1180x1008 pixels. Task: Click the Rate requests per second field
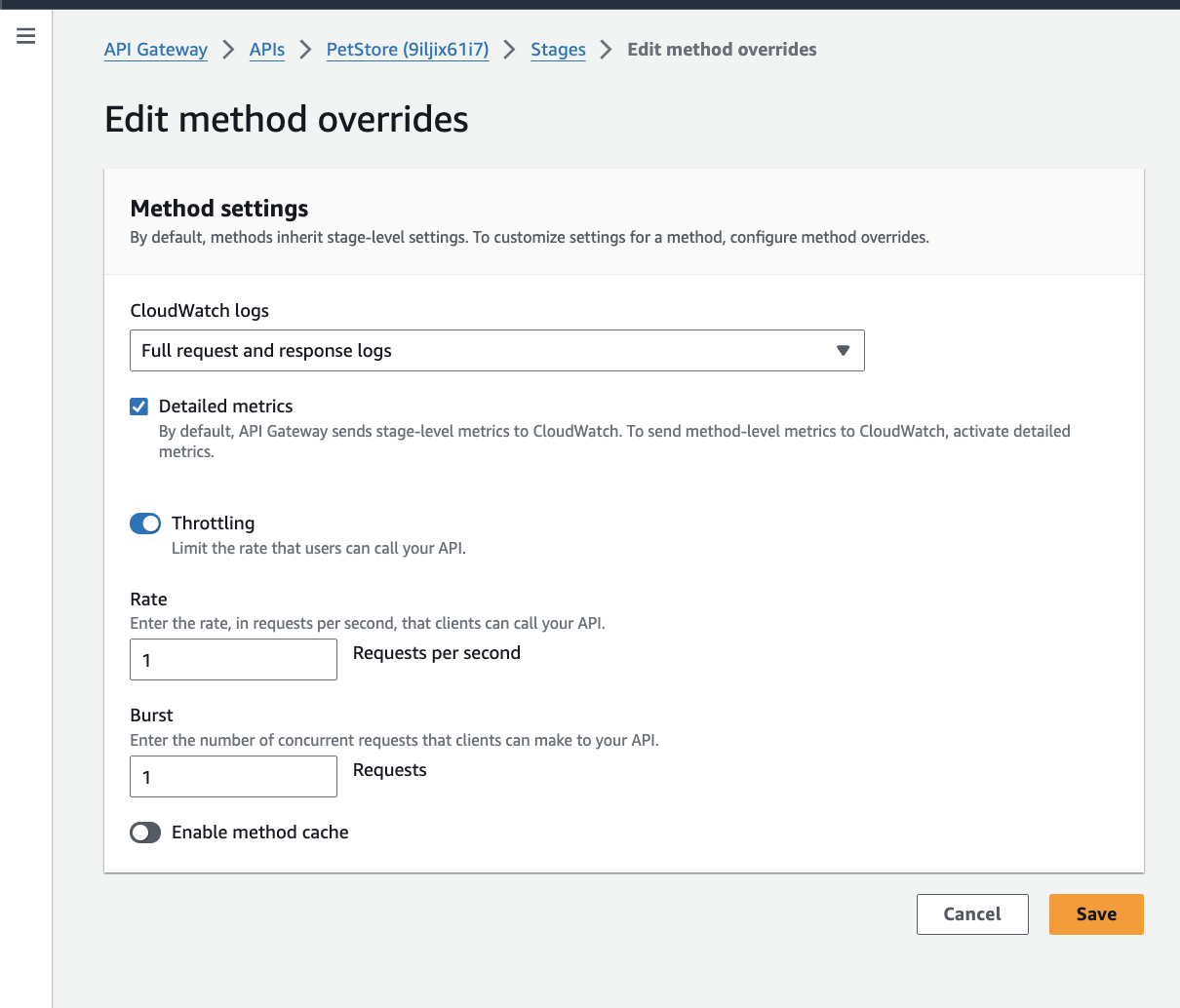[x=233, y=659]
